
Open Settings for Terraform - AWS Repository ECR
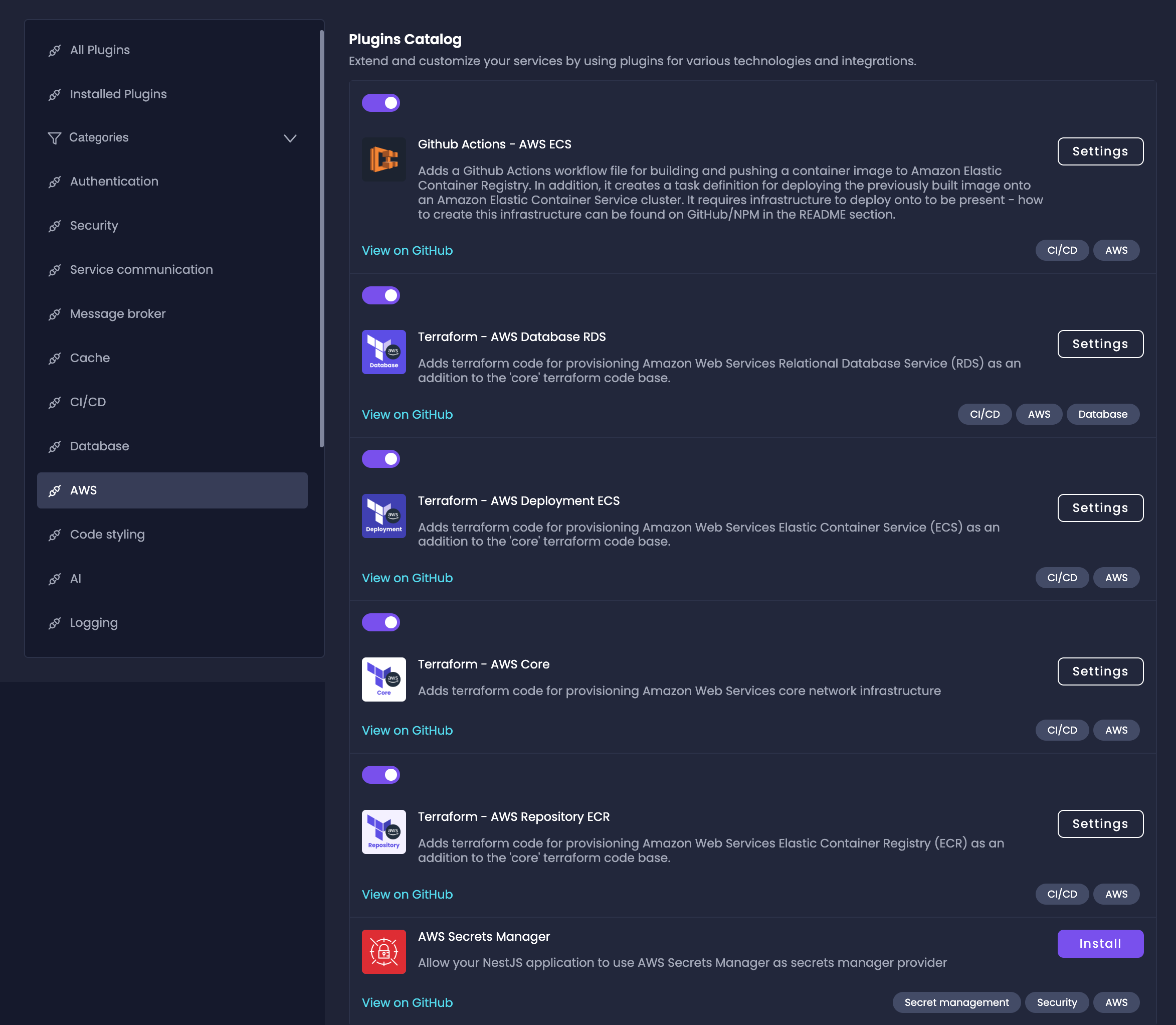[1100, 823]
